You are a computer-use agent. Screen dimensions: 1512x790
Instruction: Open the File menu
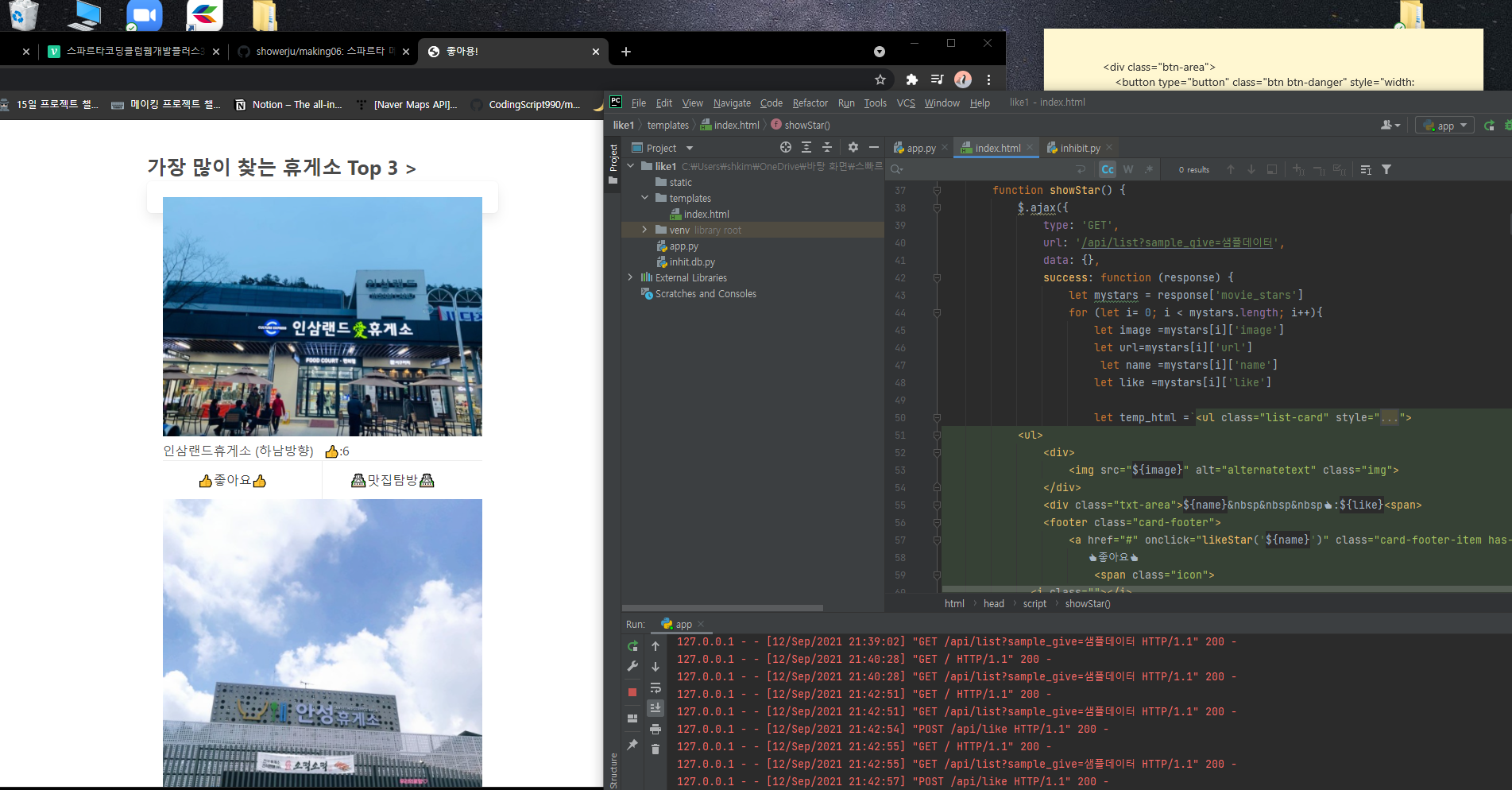(639, 103)
